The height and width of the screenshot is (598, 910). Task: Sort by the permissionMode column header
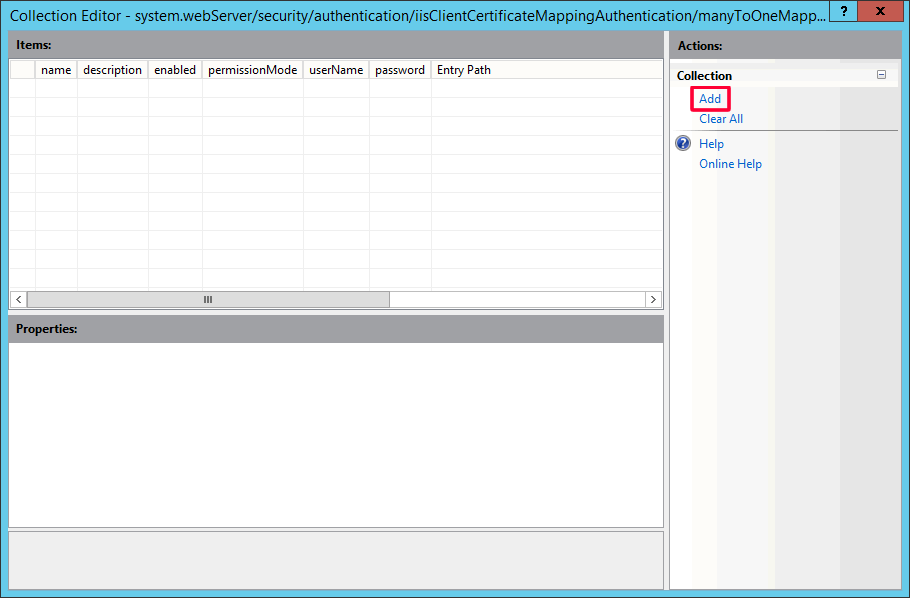click(252, 70)
